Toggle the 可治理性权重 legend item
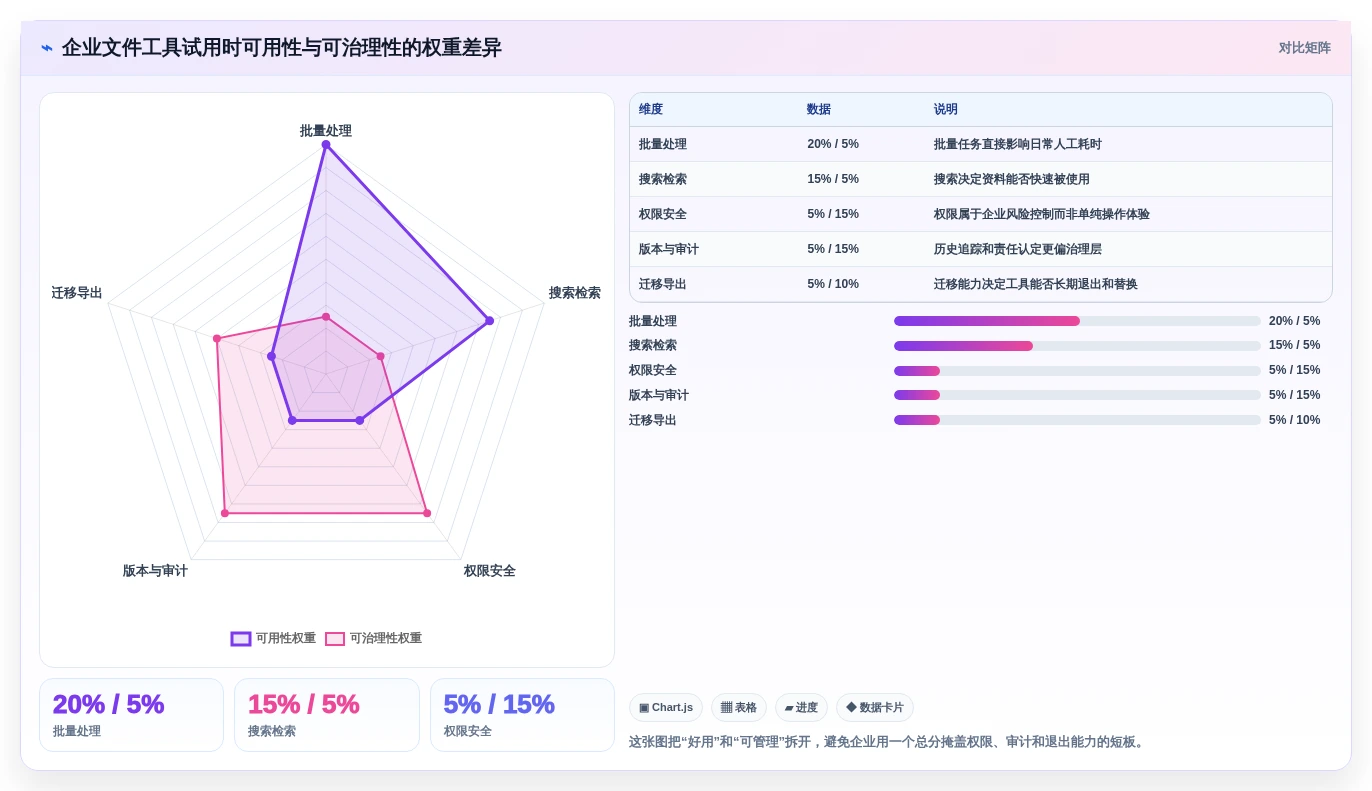Screen dimensions: 1372x791 [373, 638]
